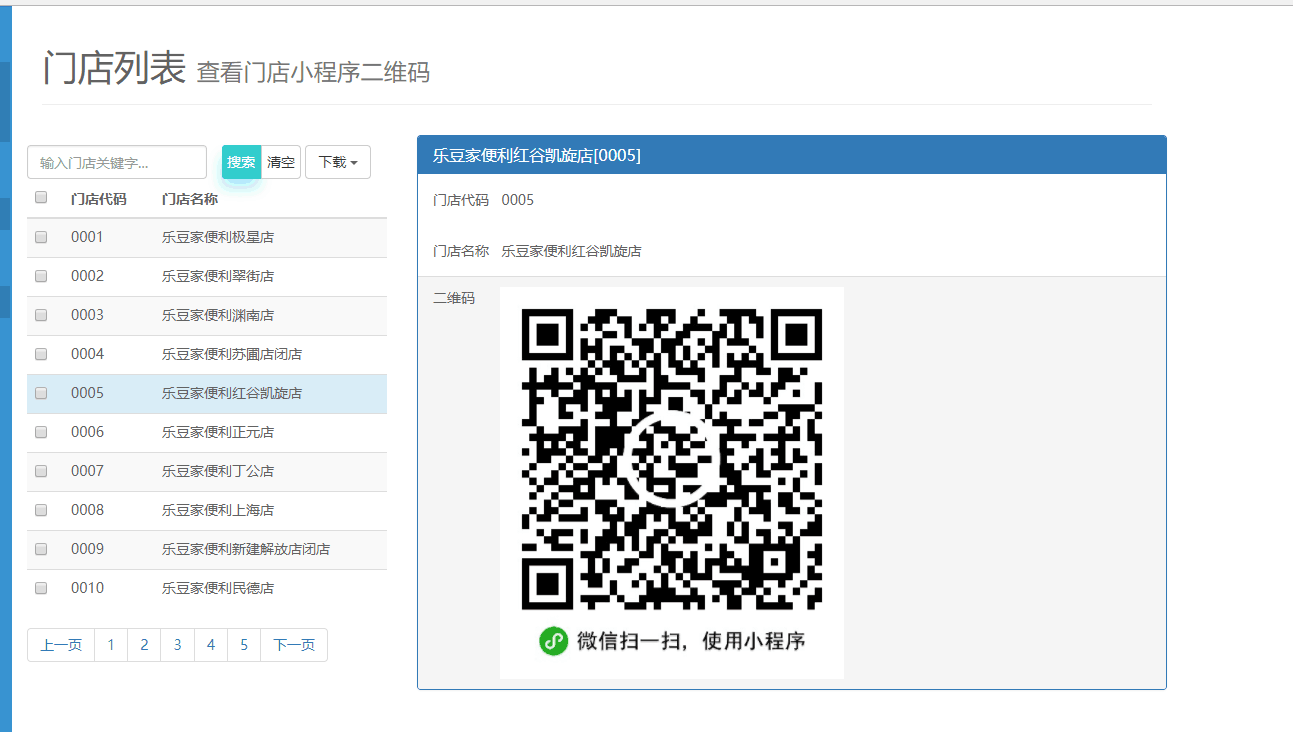Select row 乐豆家便利翠街店
Viewport: 1293px width, 732px height.
(207, 277)
